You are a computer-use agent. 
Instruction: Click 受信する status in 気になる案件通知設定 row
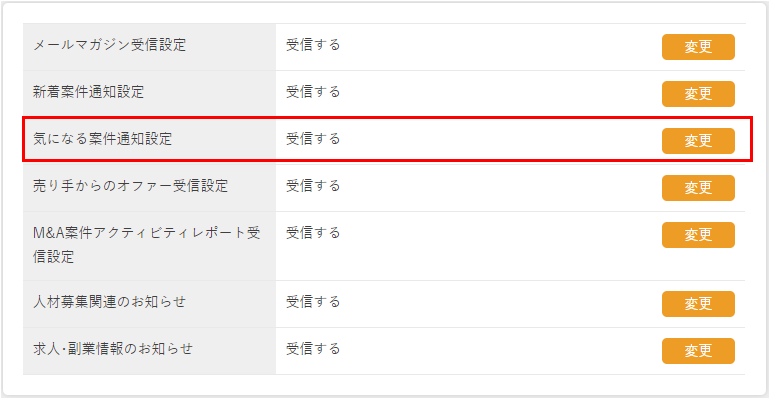(x=313, y=139)
